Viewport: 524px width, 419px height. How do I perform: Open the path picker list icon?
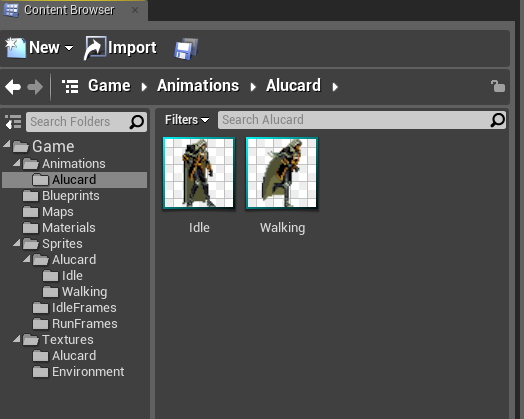coord(71,86)
